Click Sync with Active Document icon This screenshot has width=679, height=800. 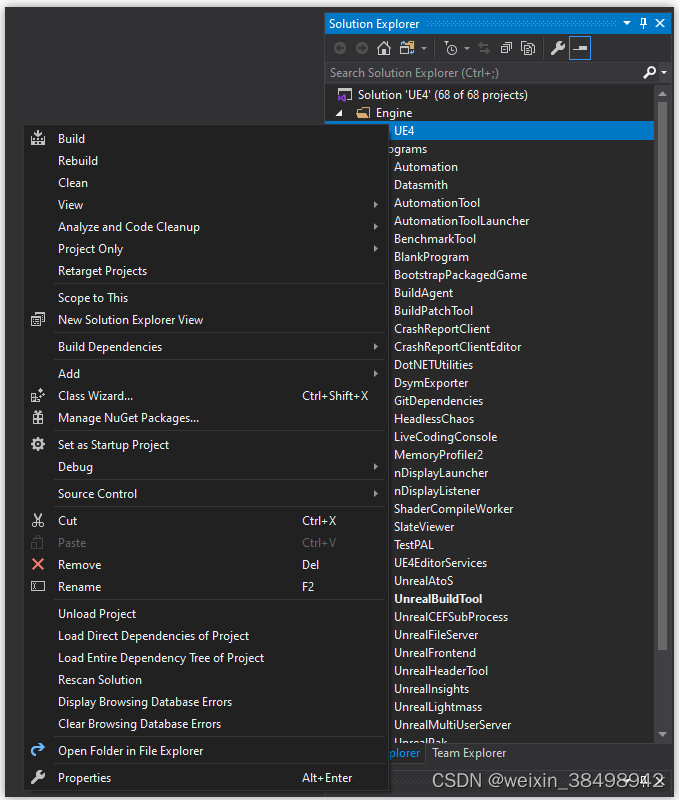point(484,48)
